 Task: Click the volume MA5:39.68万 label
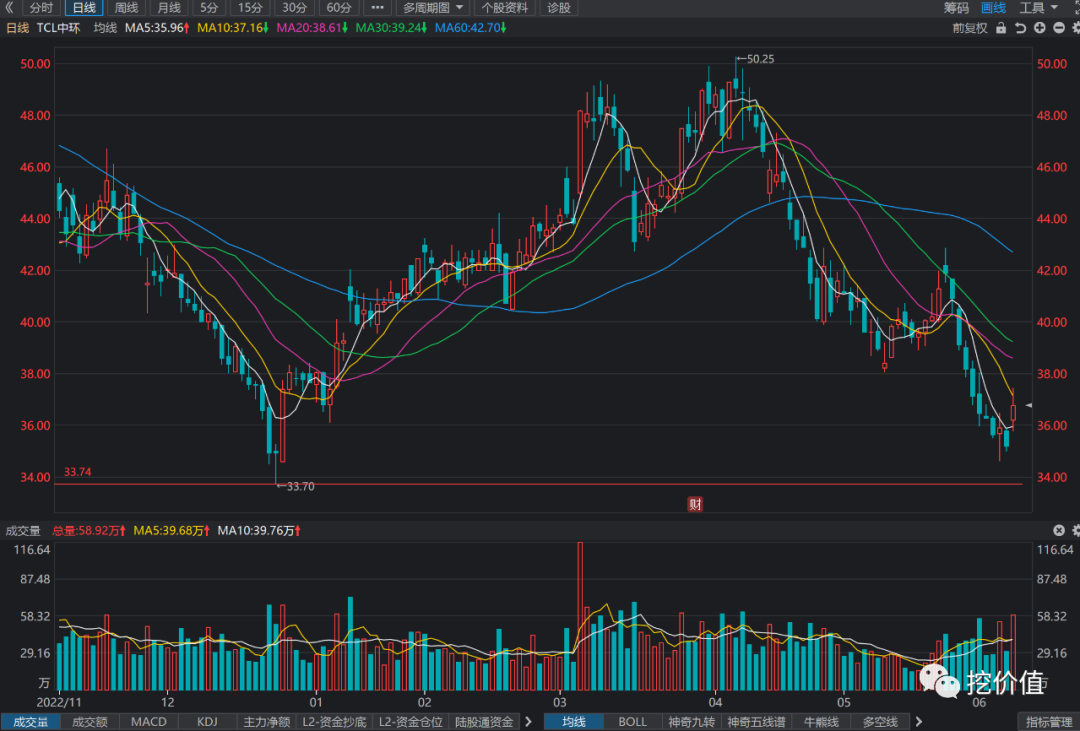(x=173, y=531)
